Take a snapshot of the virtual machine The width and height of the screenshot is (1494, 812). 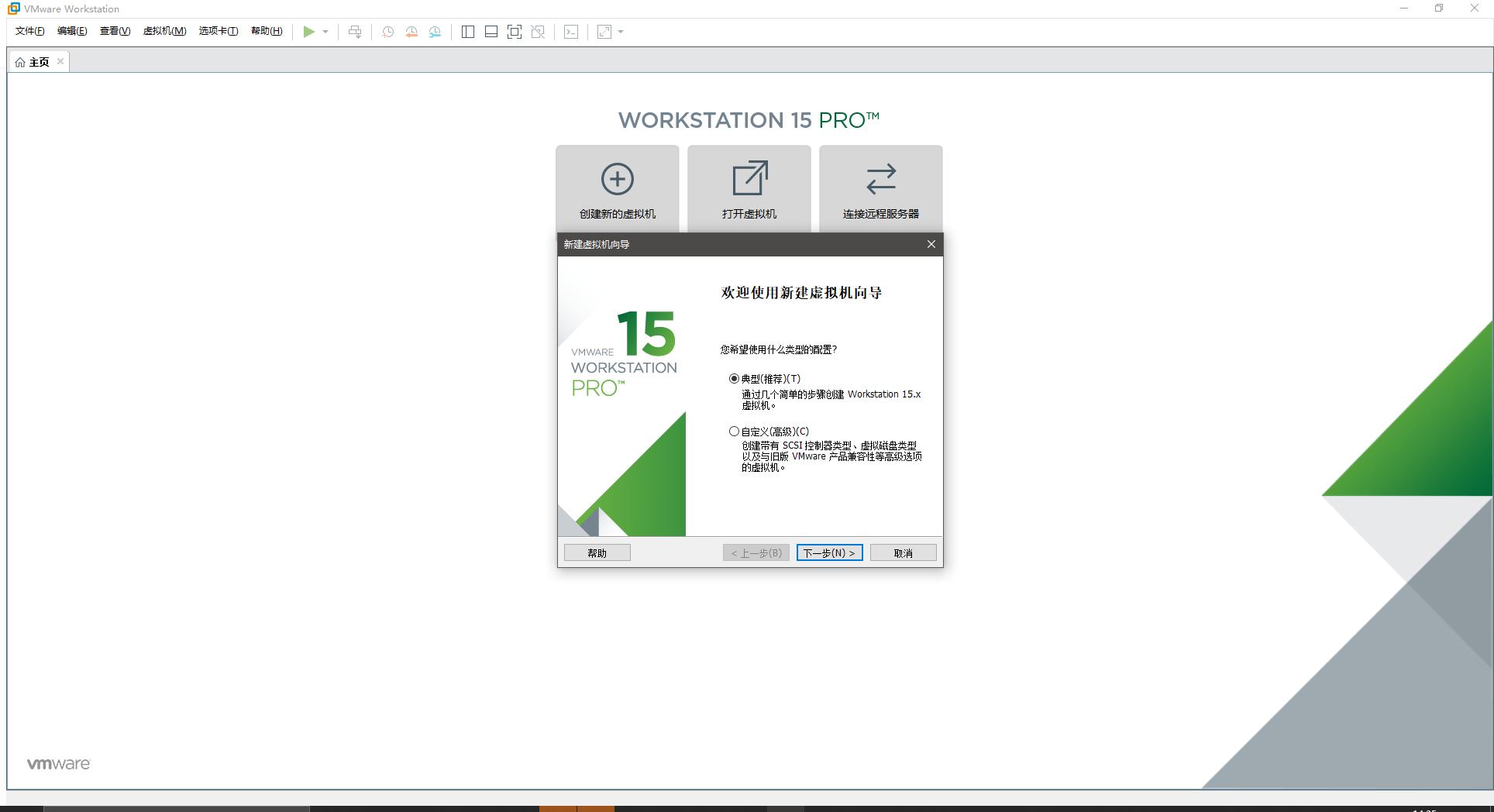tap(387, 32)
